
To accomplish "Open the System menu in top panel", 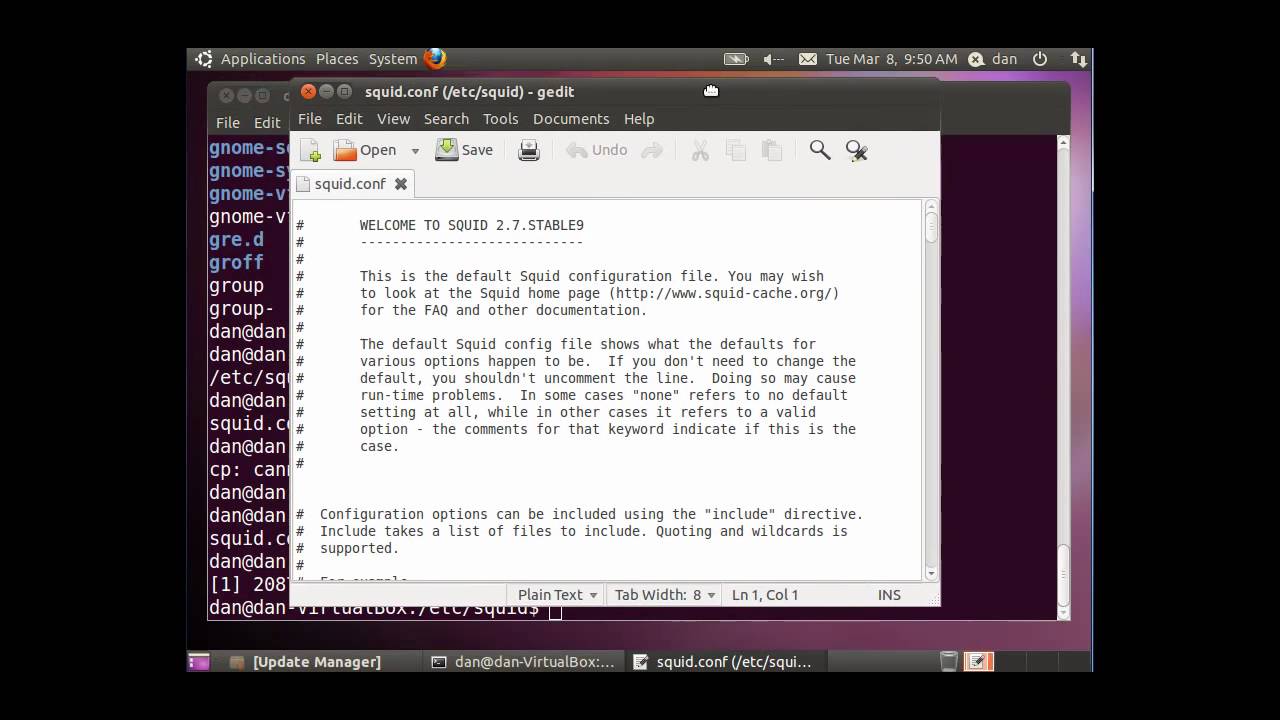I will pos(393,59).
